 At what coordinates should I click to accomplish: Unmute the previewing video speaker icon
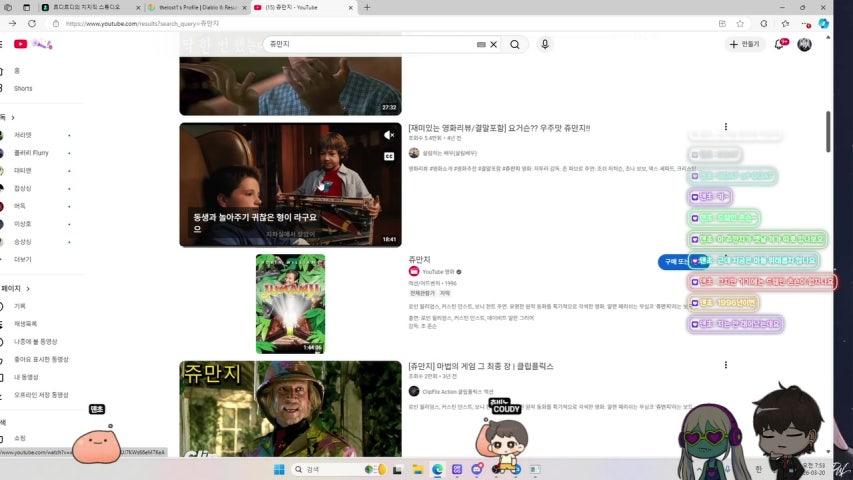[388, 136]
